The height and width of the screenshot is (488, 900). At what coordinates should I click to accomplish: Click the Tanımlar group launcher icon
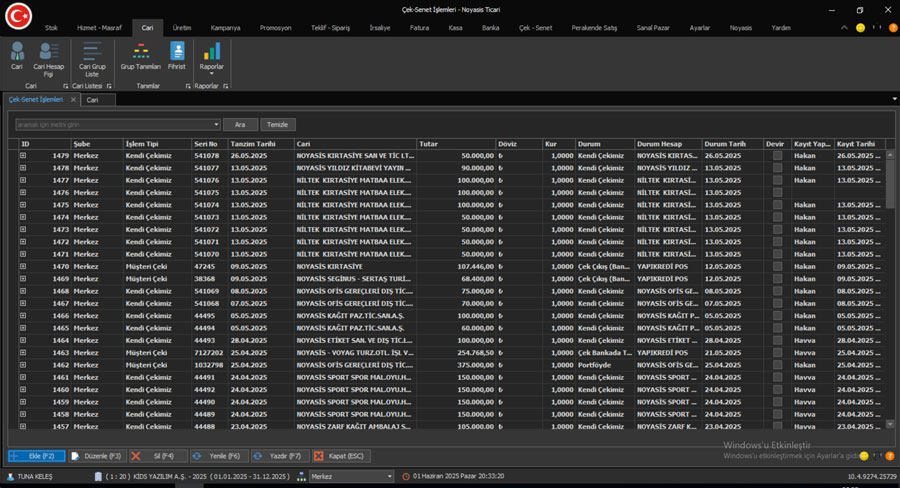click(188, 86)
